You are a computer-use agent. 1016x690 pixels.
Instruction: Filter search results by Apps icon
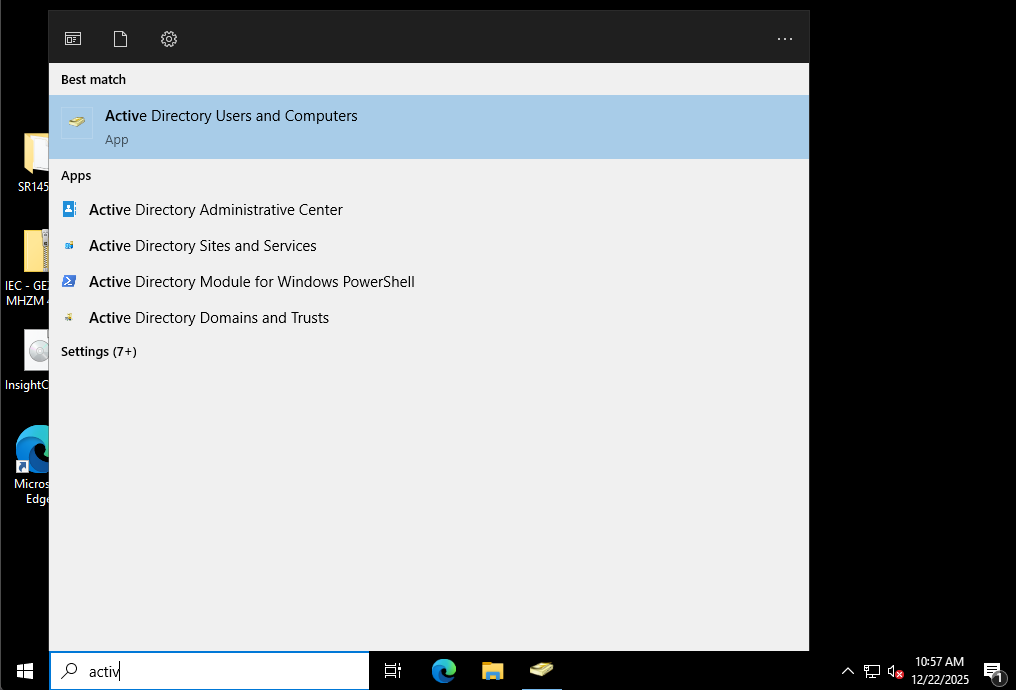coord(73,39)
